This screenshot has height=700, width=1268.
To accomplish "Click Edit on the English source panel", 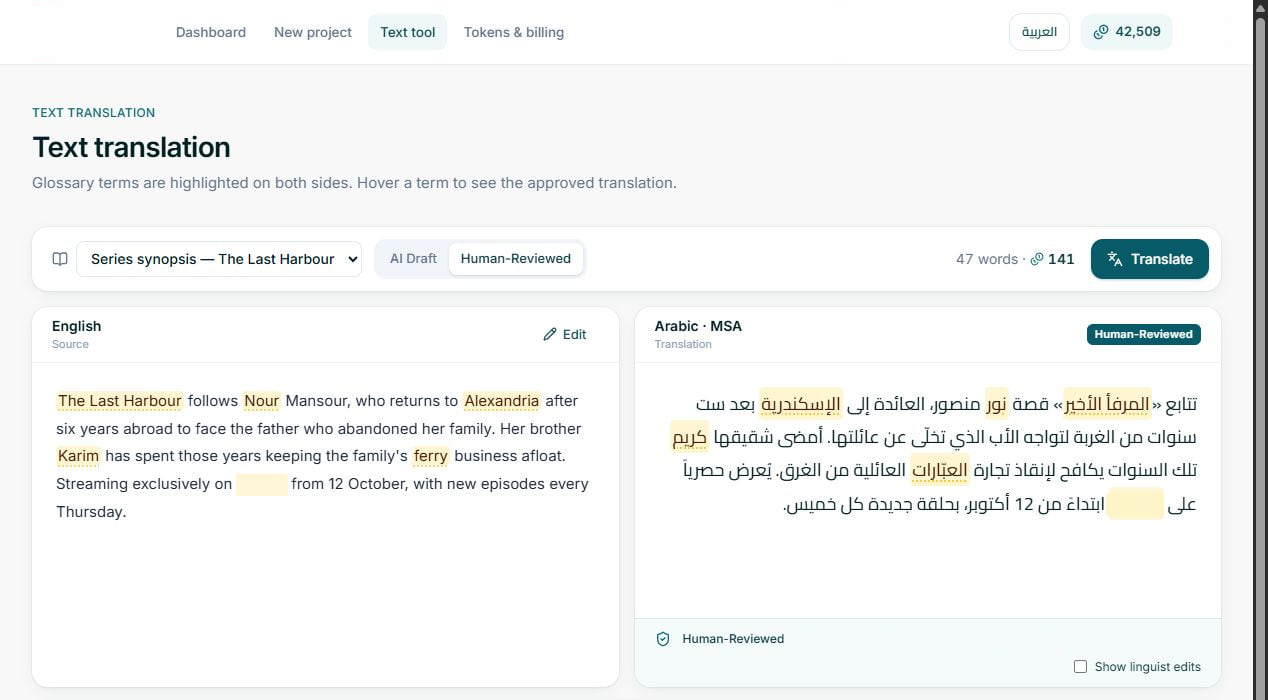I will click(565, 334).
